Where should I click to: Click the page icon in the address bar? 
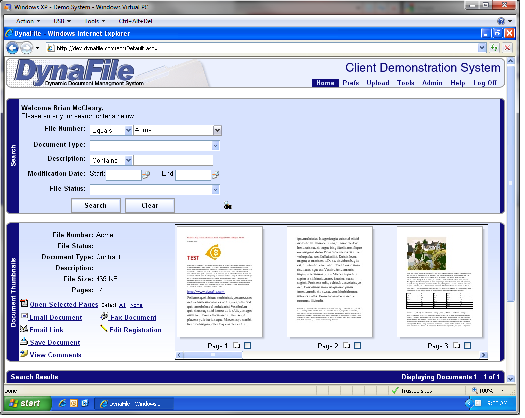51,48
